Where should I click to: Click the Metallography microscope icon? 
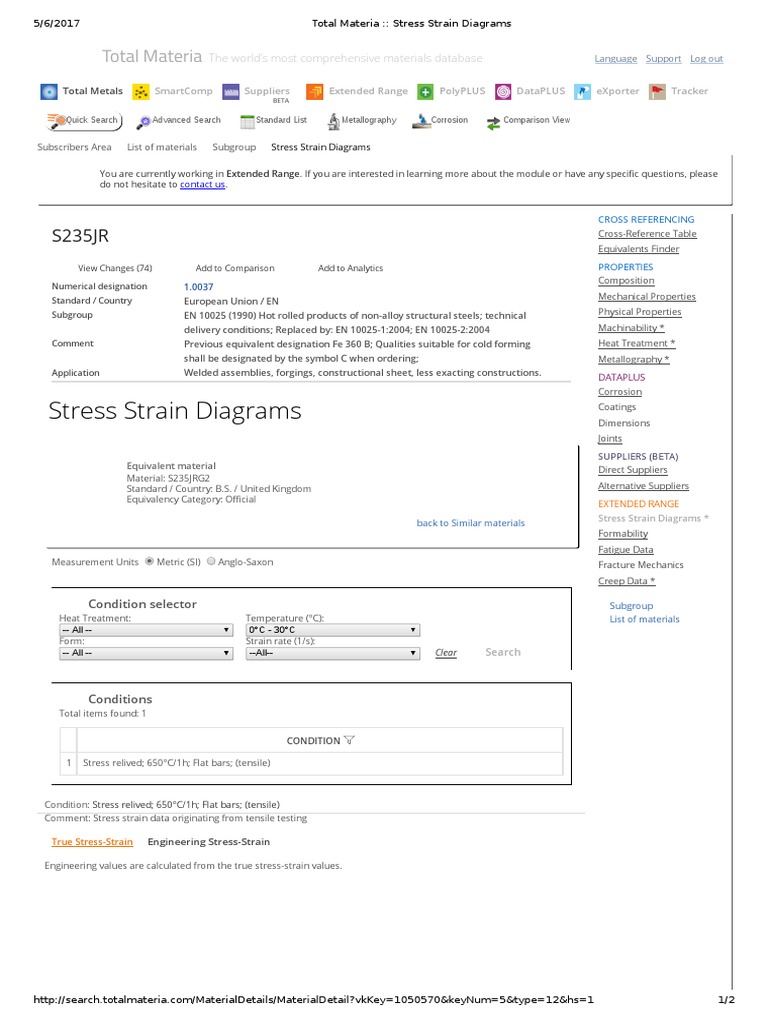(x=334, y=121)
